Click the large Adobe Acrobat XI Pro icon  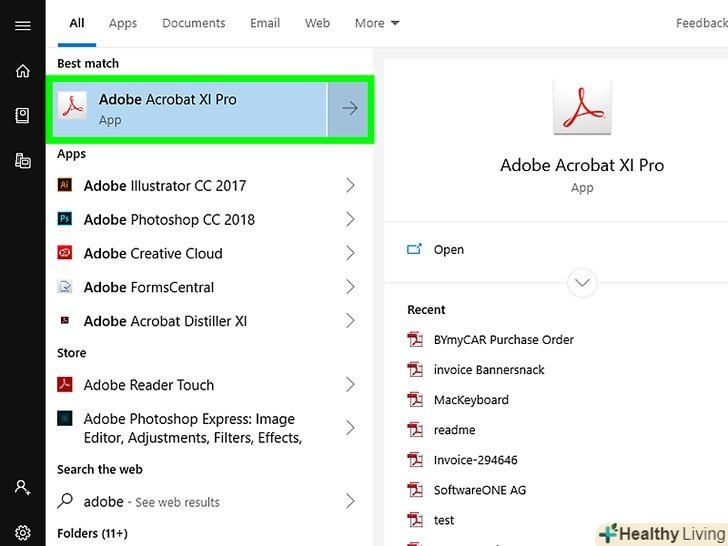[581, 105]
